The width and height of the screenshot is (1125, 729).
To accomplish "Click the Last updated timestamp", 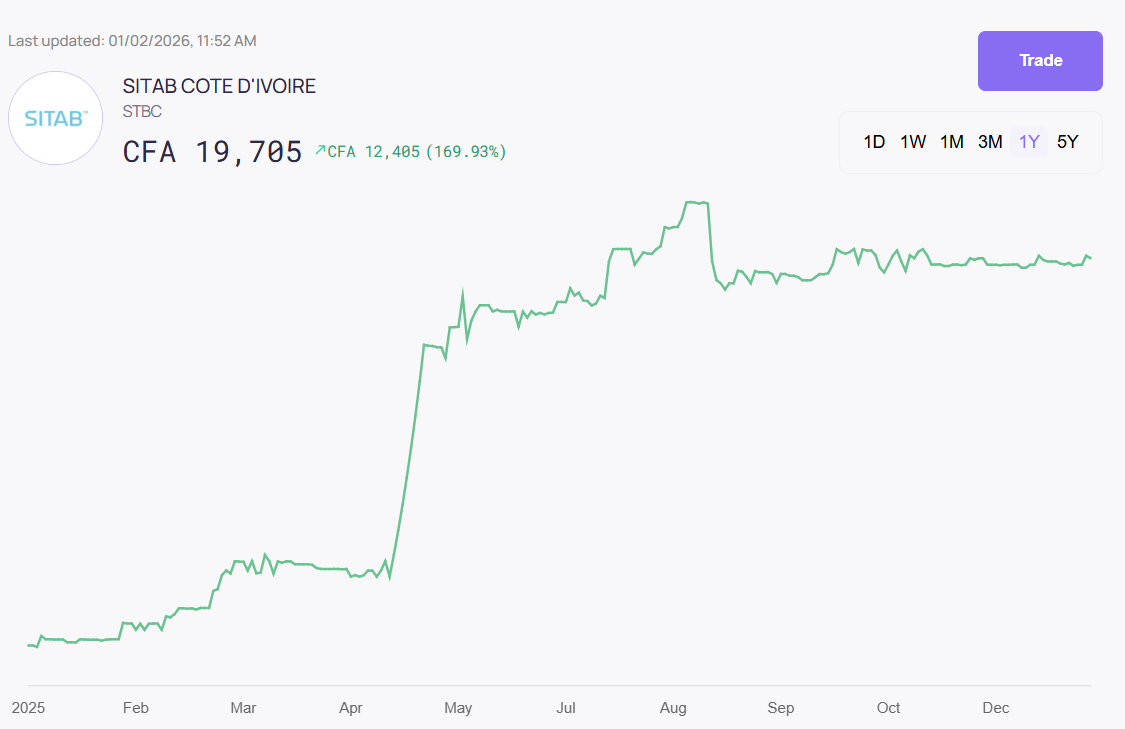I will (132, 41).
